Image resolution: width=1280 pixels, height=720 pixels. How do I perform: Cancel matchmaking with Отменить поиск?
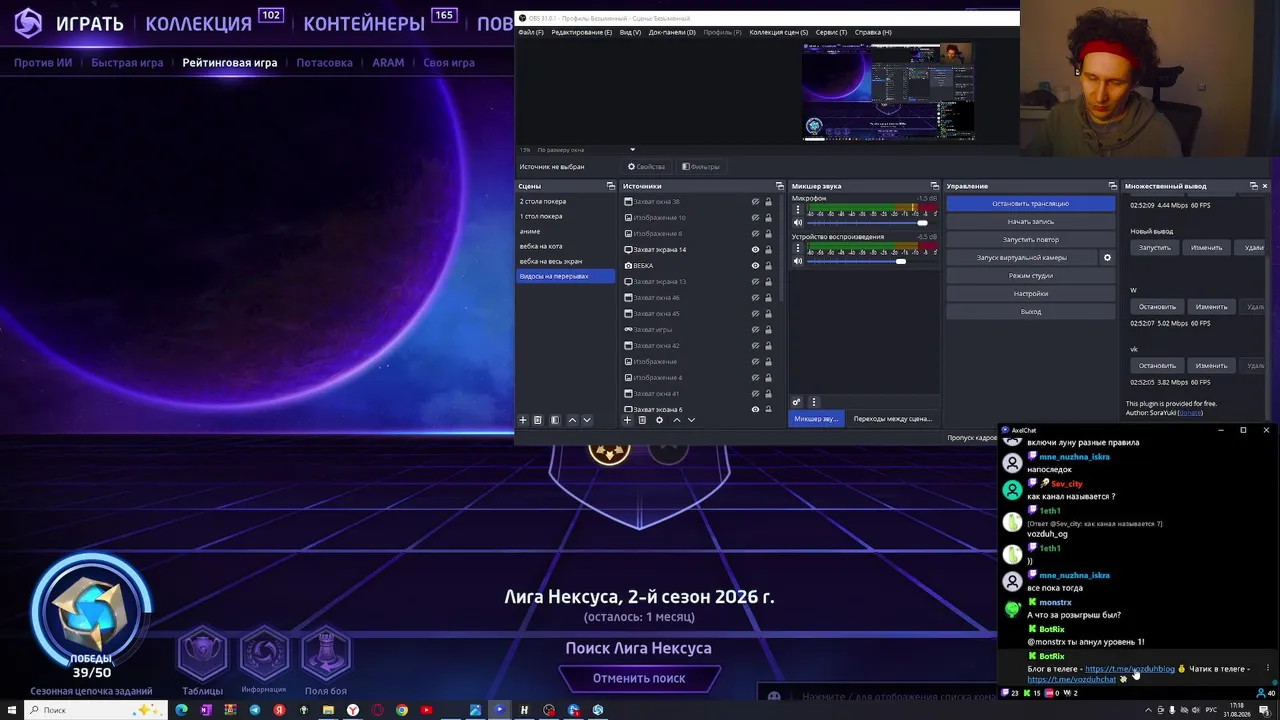pyautogui.click(x=639, y=678)
